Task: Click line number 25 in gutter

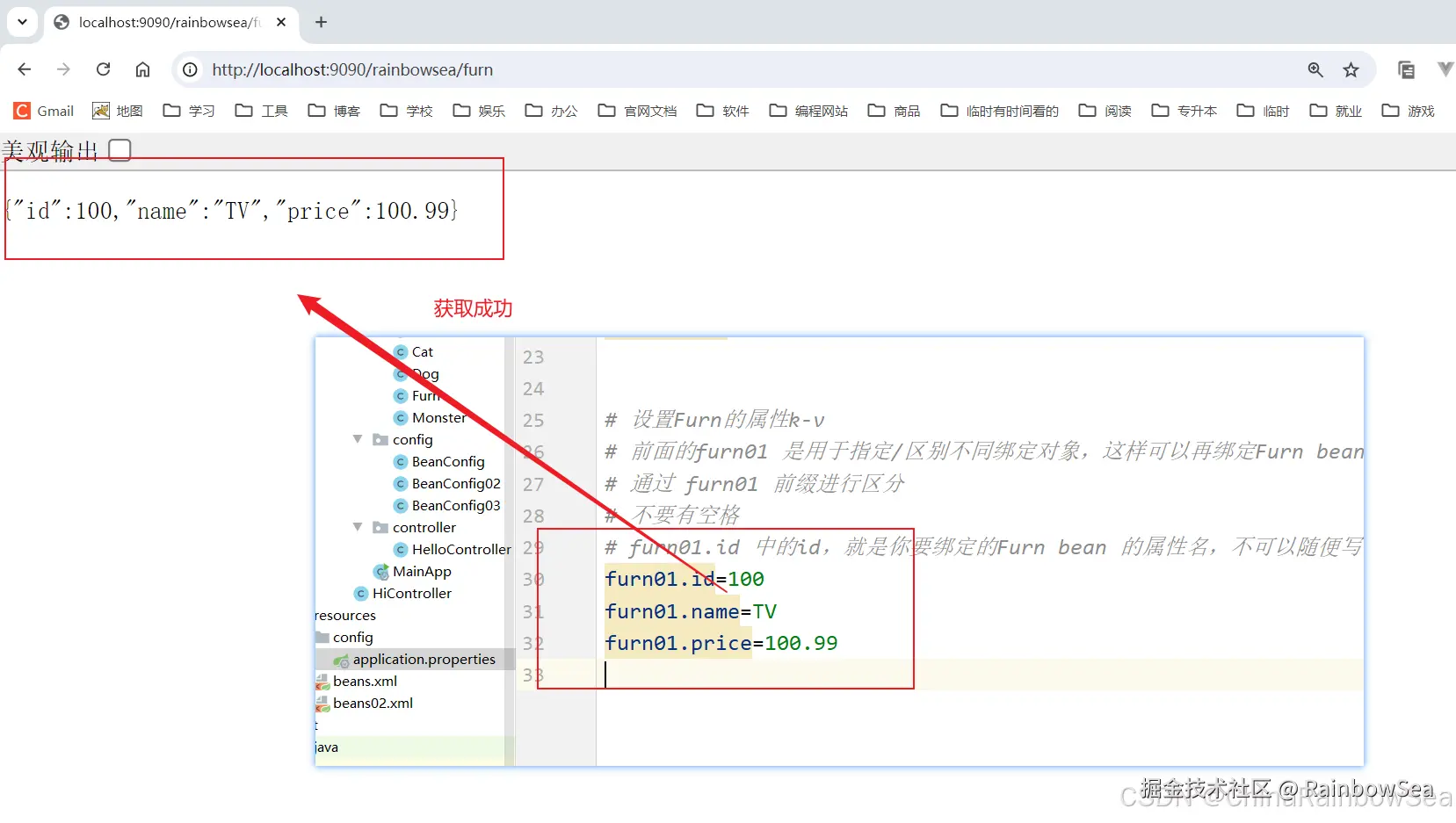Action: (x=533, y=421)
